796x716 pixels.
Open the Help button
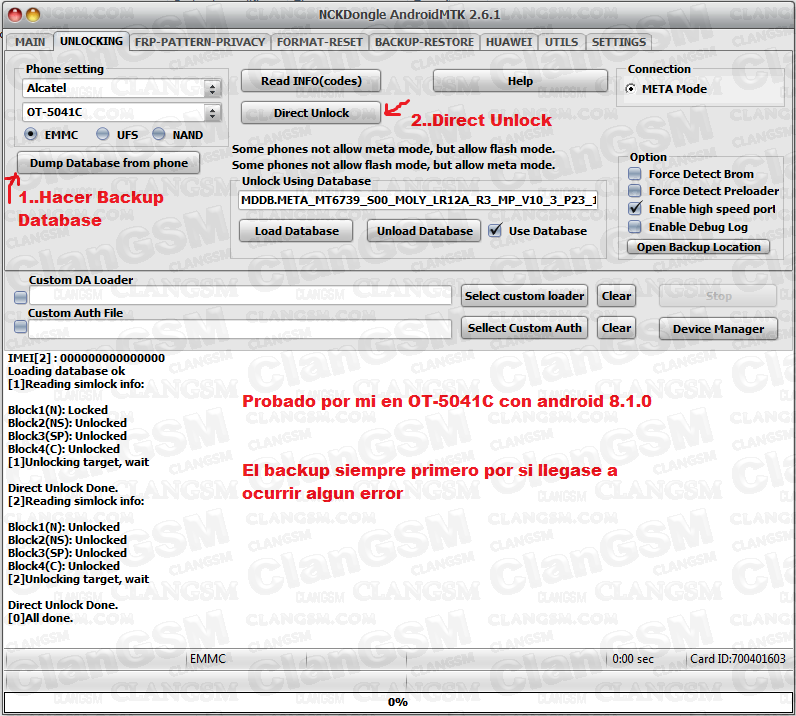coord(520,81)
